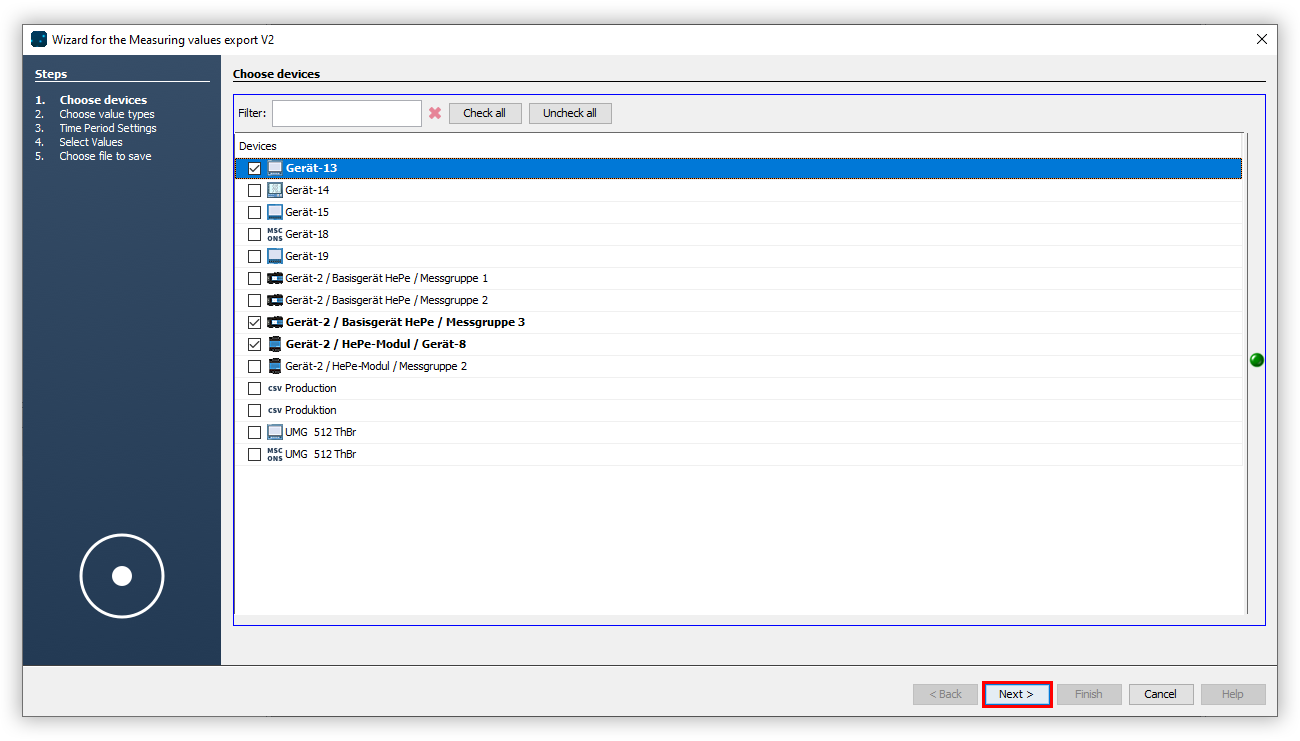Click the wizard application icon in title bar
Screen dimensions: 1300x741
(39, 40)
